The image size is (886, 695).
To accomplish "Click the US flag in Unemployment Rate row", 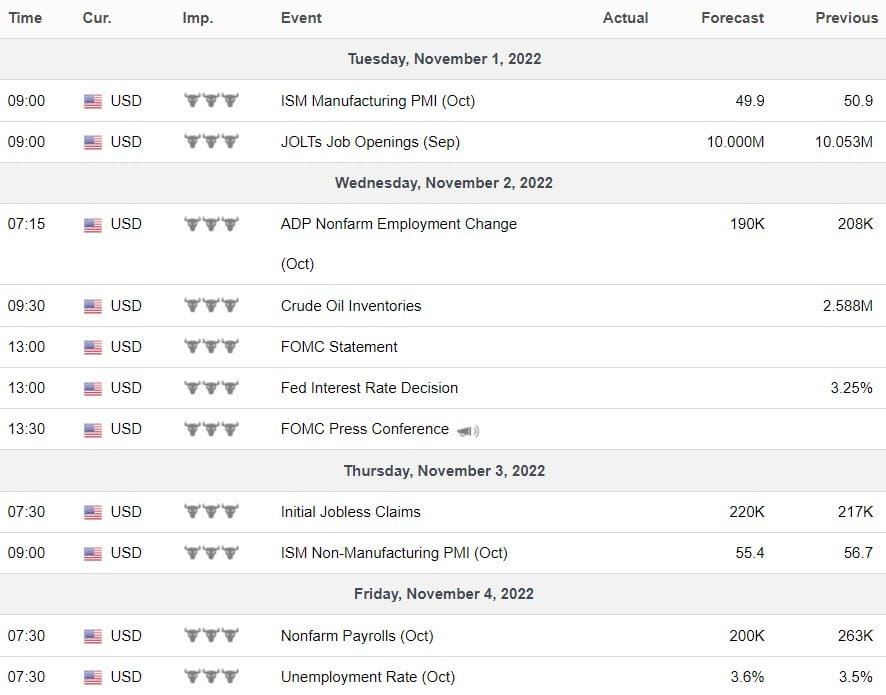I will [93, 677].
